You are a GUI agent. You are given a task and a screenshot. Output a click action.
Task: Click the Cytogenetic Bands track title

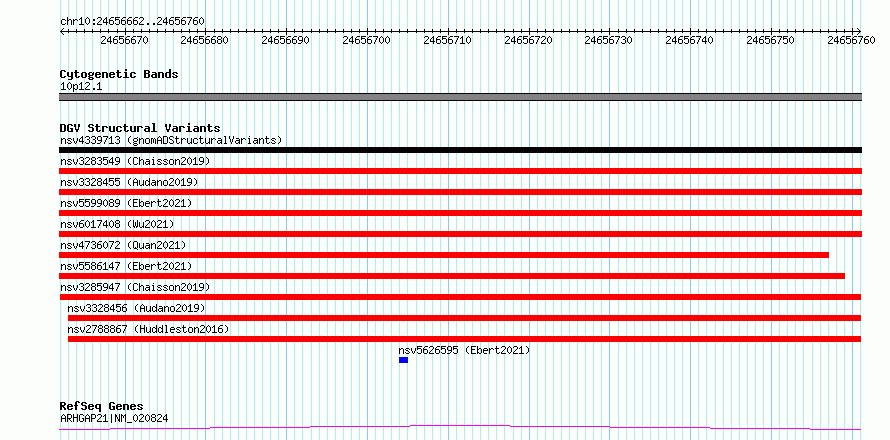119,74
